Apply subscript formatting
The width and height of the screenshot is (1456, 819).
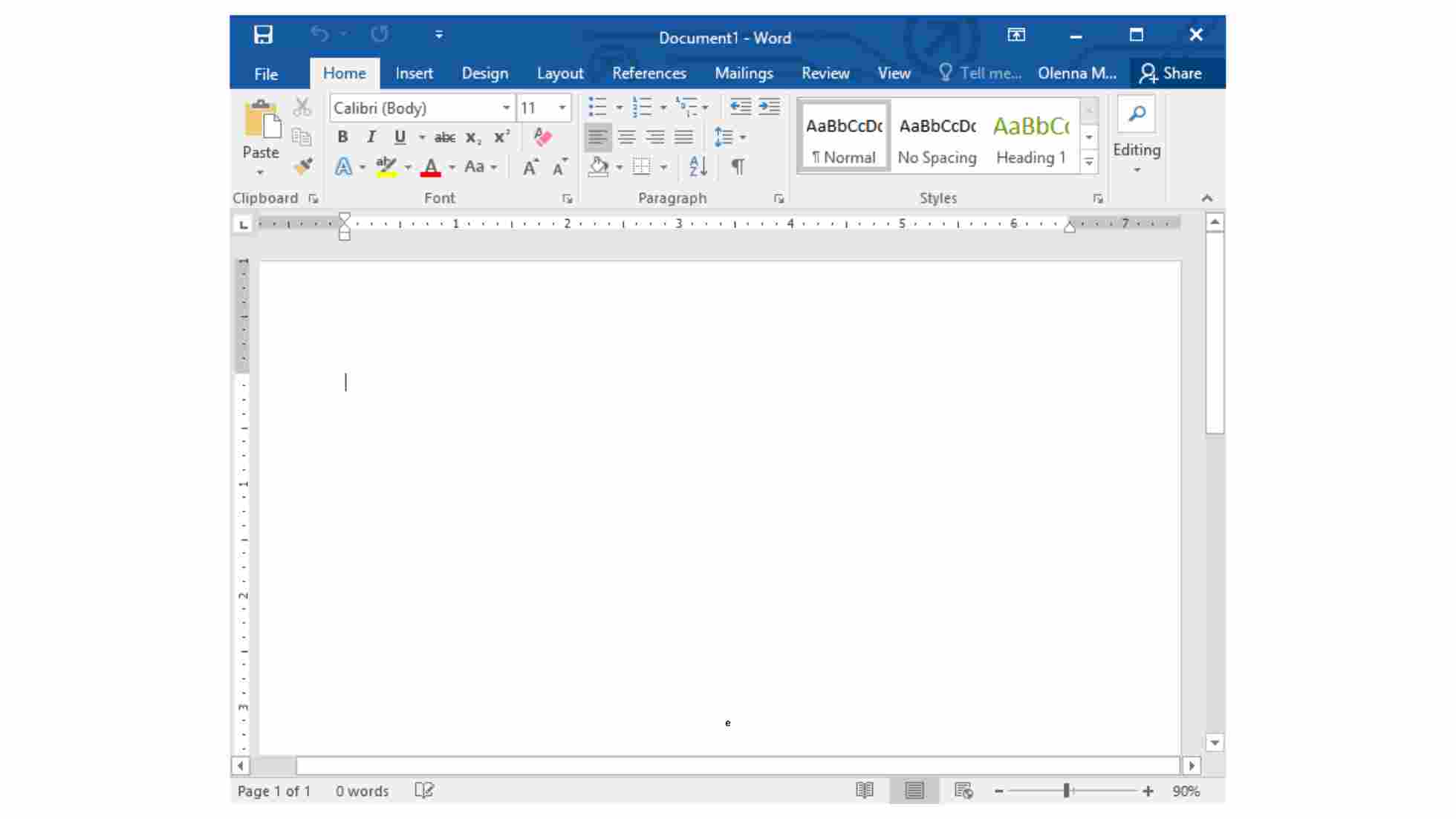tap(473, 137)
